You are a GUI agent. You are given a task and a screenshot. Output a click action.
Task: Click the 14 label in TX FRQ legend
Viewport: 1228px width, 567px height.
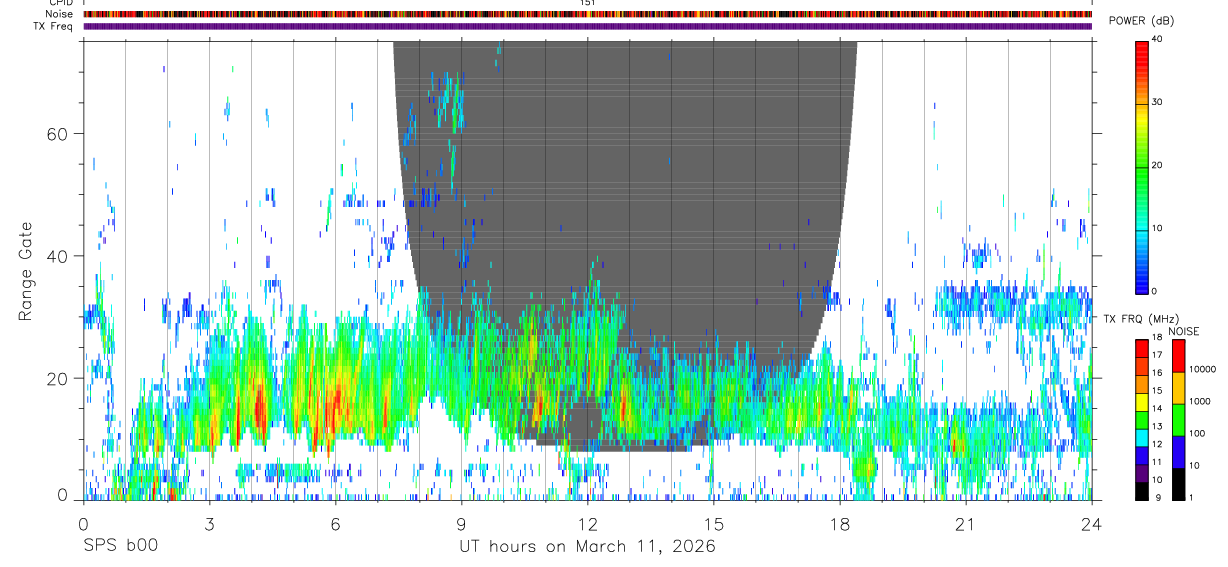(x=1158, y=408)
